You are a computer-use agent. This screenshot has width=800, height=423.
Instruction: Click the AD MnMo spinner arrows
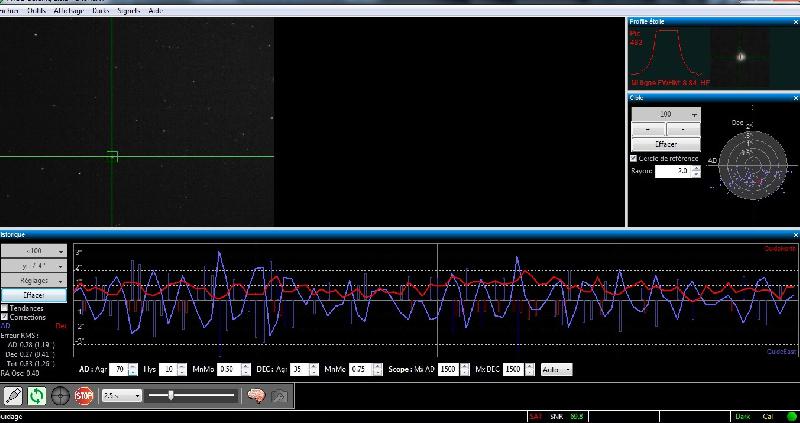pyautogui.click(x=246, y=369)
